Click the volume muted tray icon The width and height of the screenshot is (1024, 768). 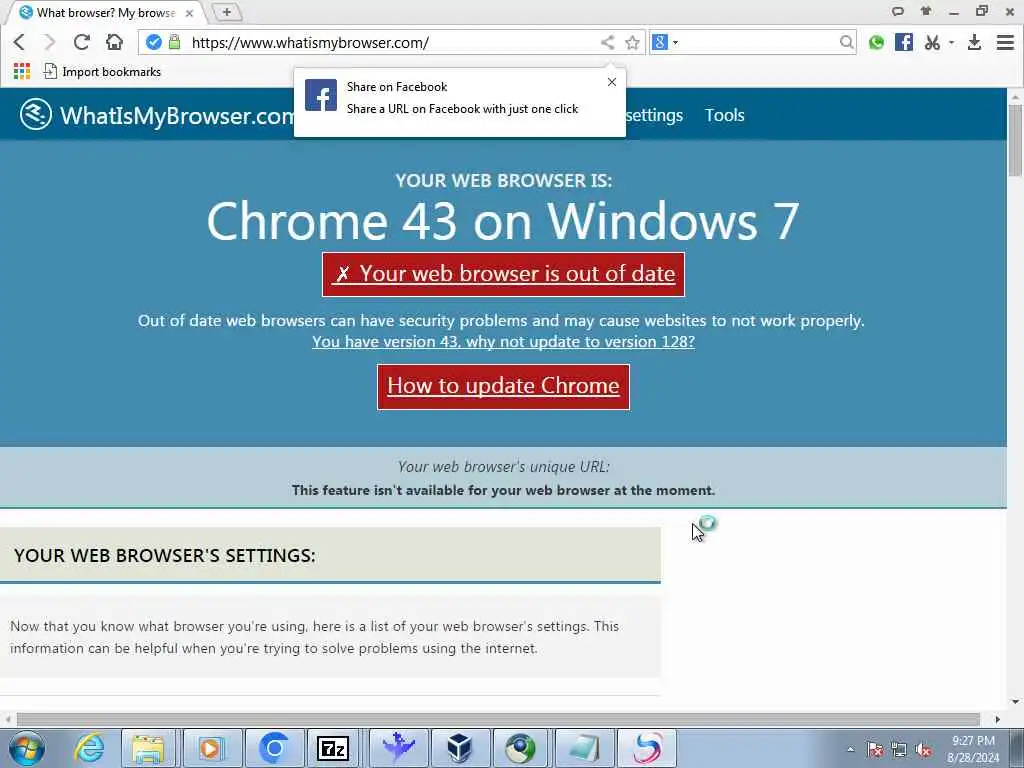pyautogui.click(x=923, y=750)
